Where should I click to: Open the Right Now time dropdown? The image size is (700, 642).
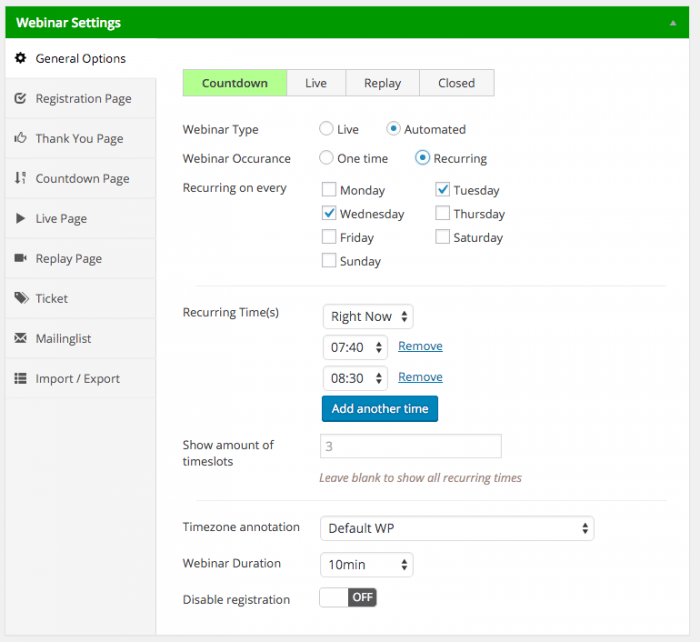(368, 317)
